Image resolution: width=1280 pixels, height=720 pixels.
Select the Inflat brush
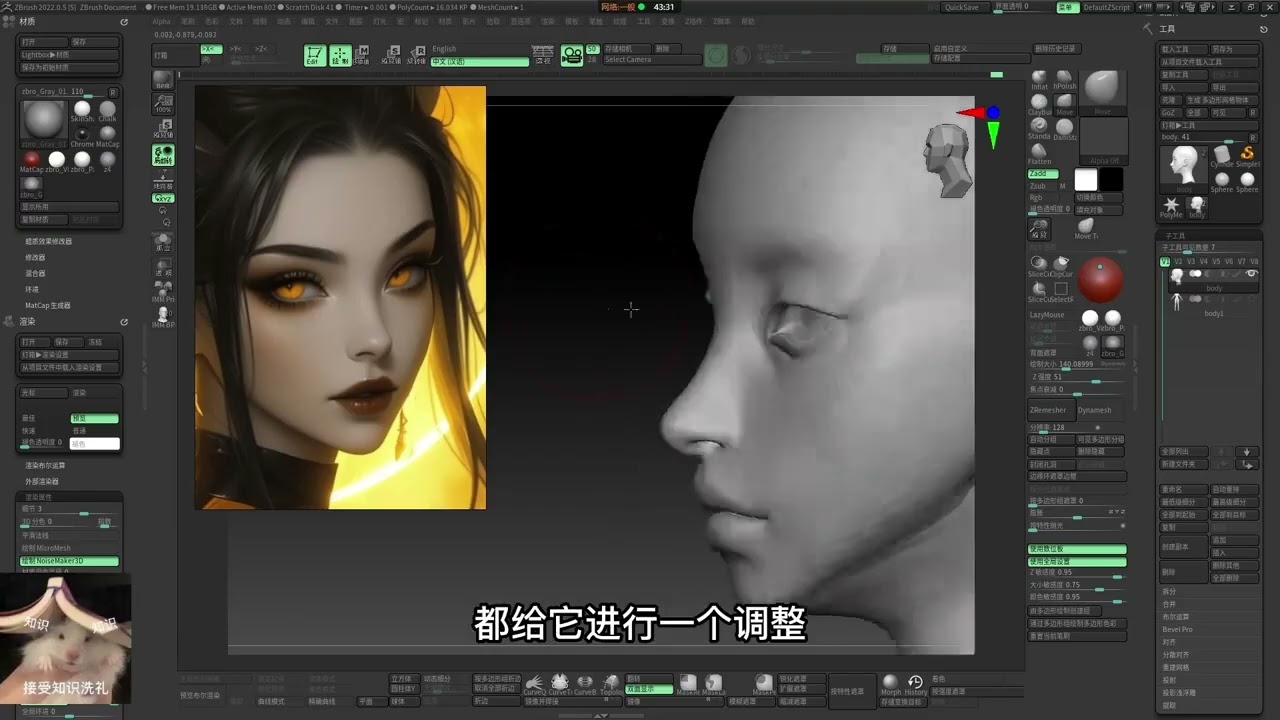click(1040, 80)
